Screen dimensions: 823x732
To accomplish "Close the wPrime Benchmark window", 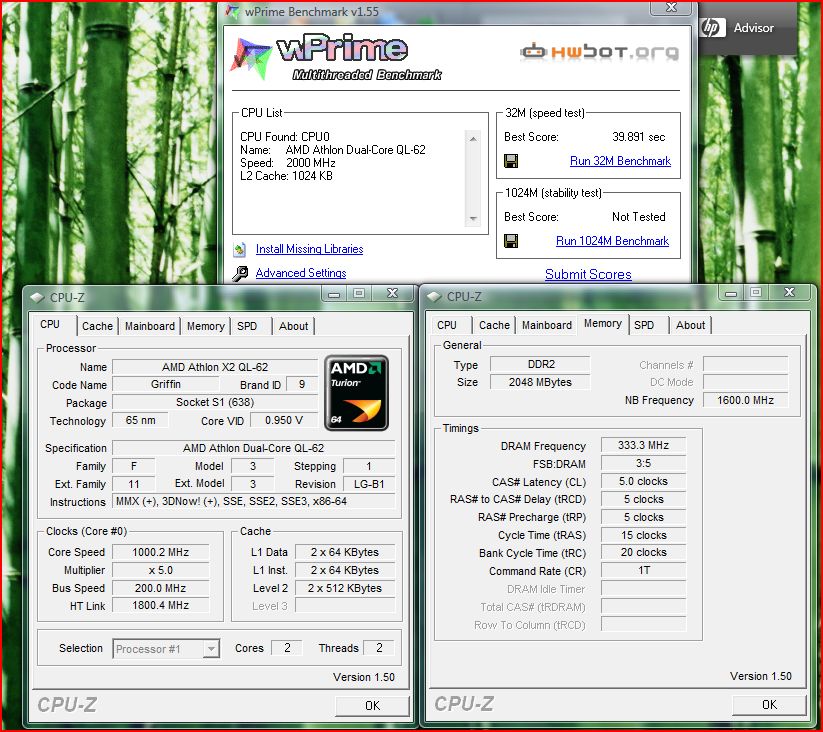I will click(x=671, y=7).
